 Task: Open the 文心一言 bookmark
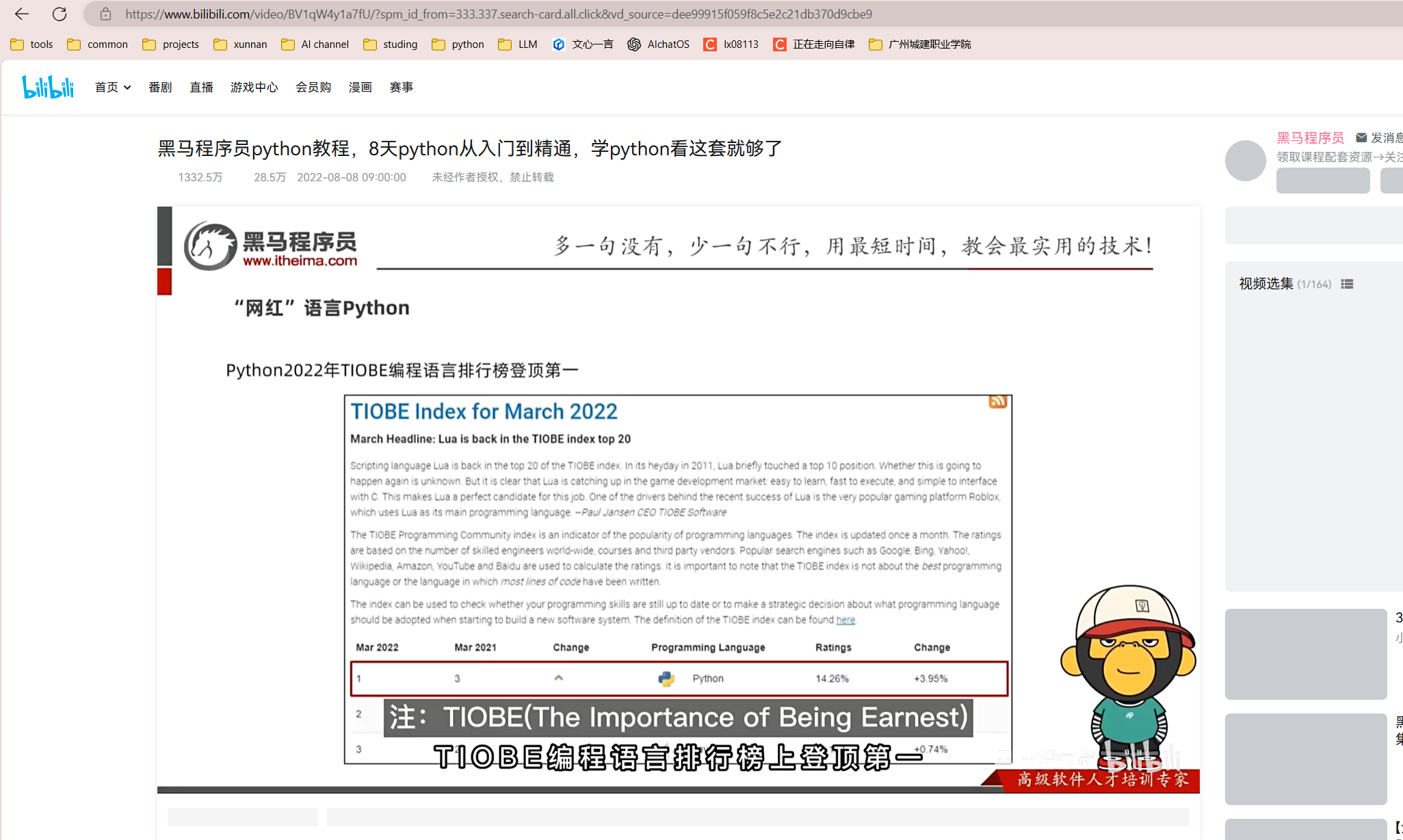pos(583,44)
